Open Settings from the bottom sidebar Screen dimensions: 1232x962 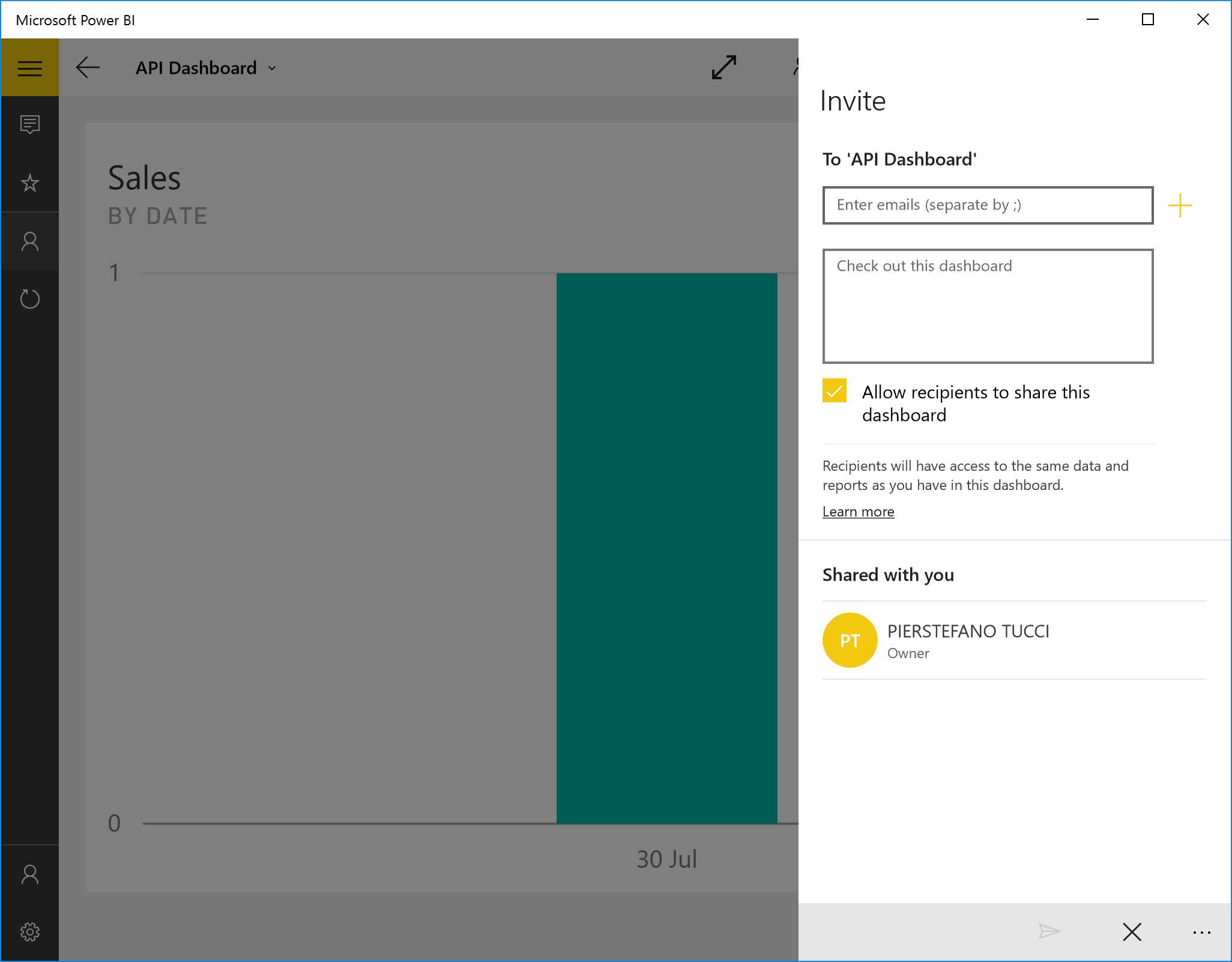pyautogui.click(x=29, y=932)
